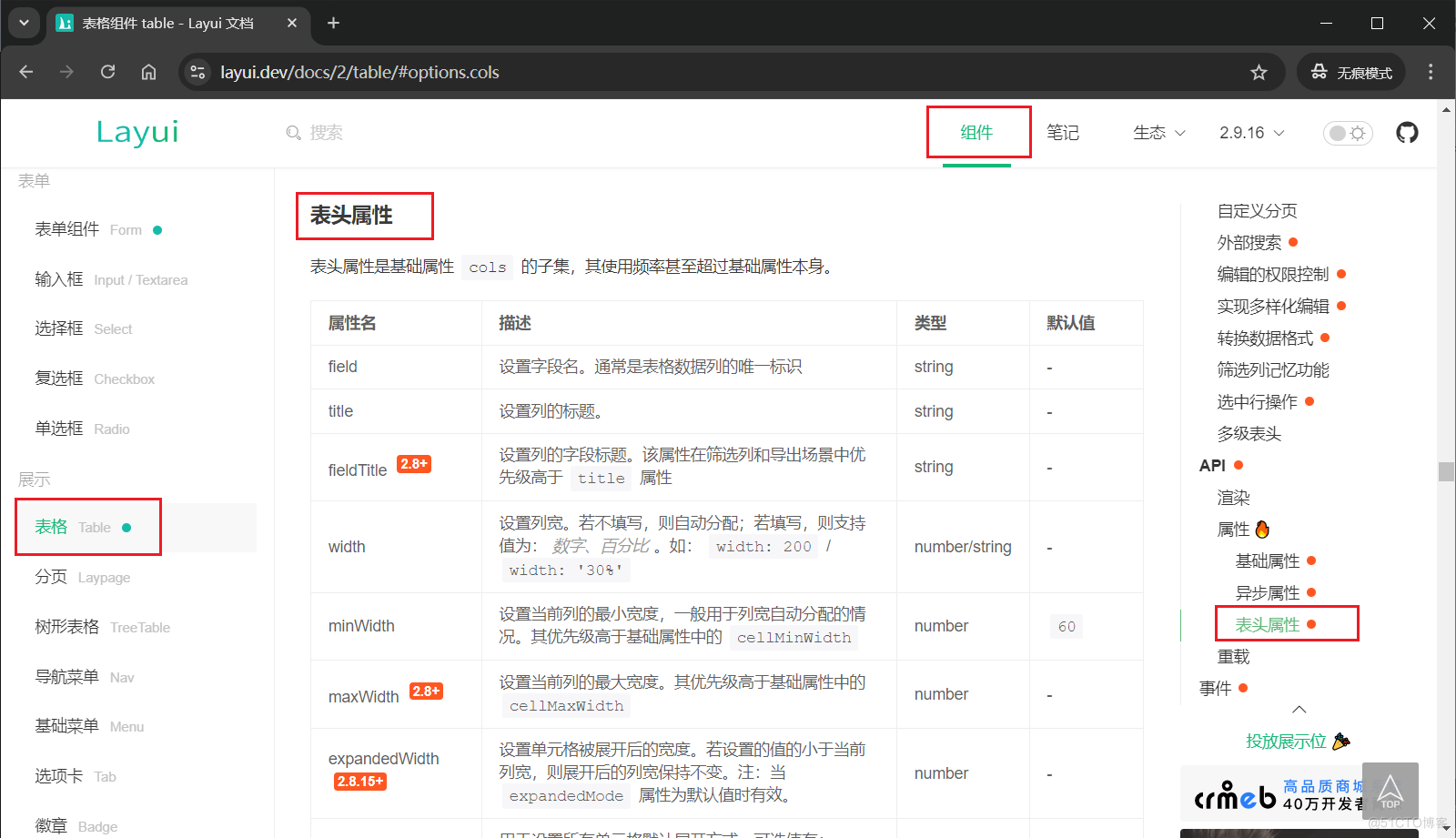Click the browser back arrow
The image size is (1456, 838).
point(25,72)
